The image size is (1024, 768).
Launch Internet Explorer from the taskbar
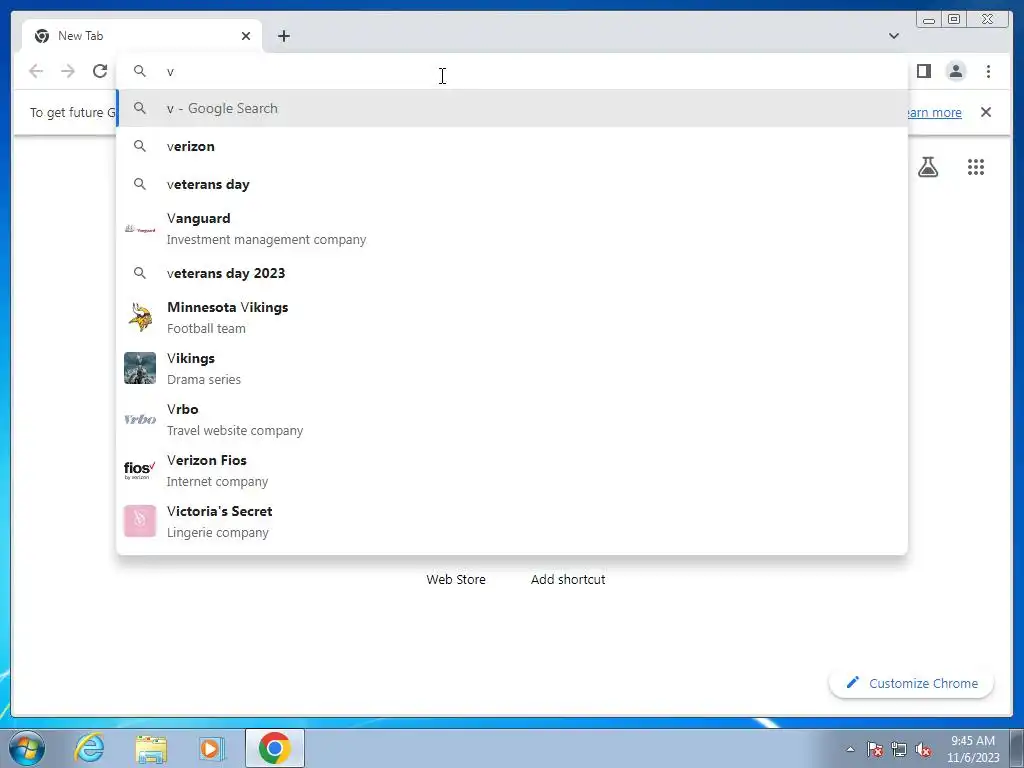point(89,748)
